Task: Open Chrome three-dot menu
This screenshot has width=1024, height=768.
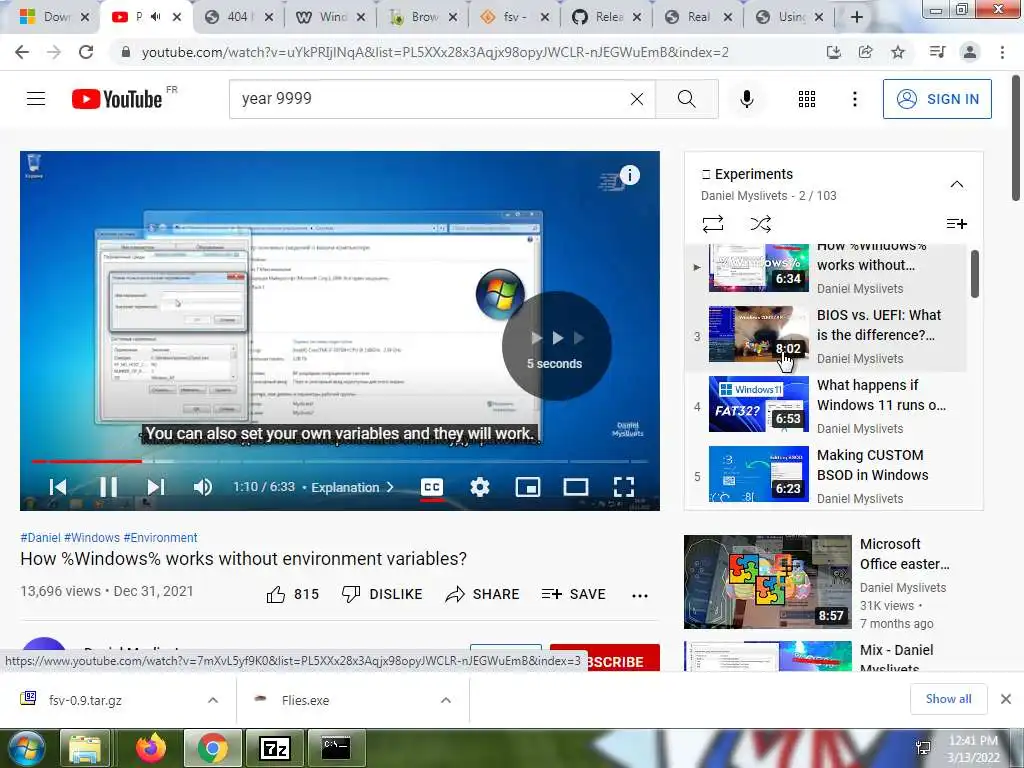Action: click(1002, 52)
